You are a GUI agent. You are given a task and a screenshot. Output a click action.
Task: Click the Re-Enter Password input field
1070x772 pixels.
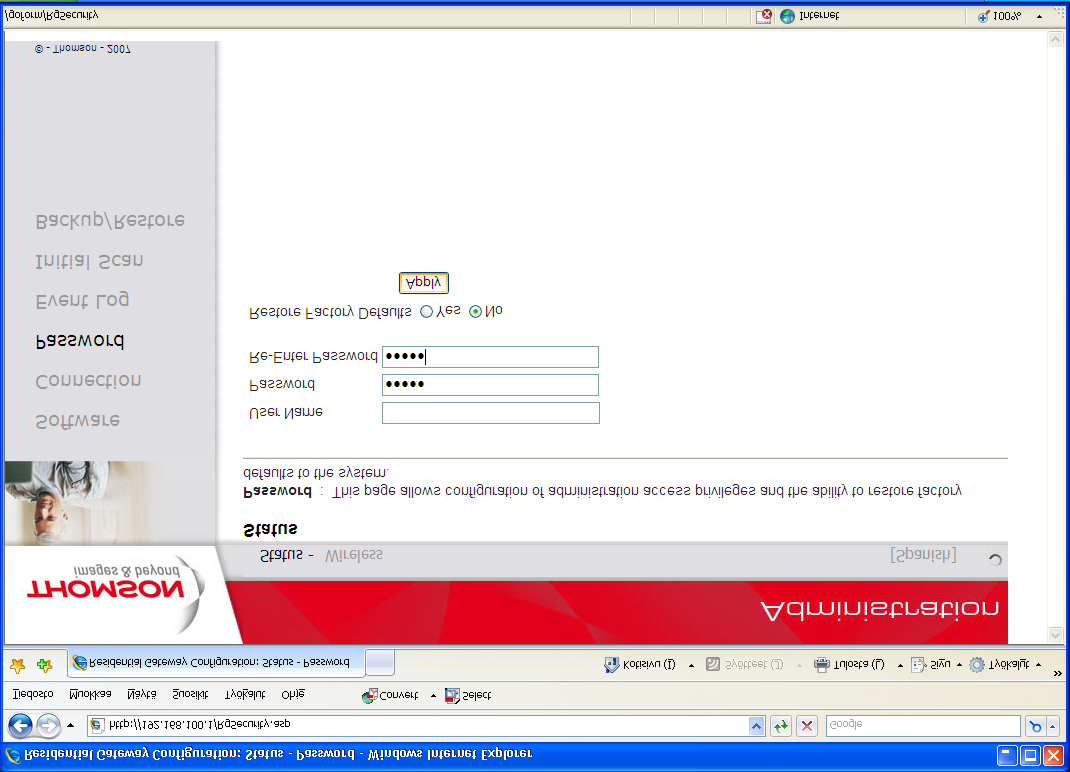490,357
